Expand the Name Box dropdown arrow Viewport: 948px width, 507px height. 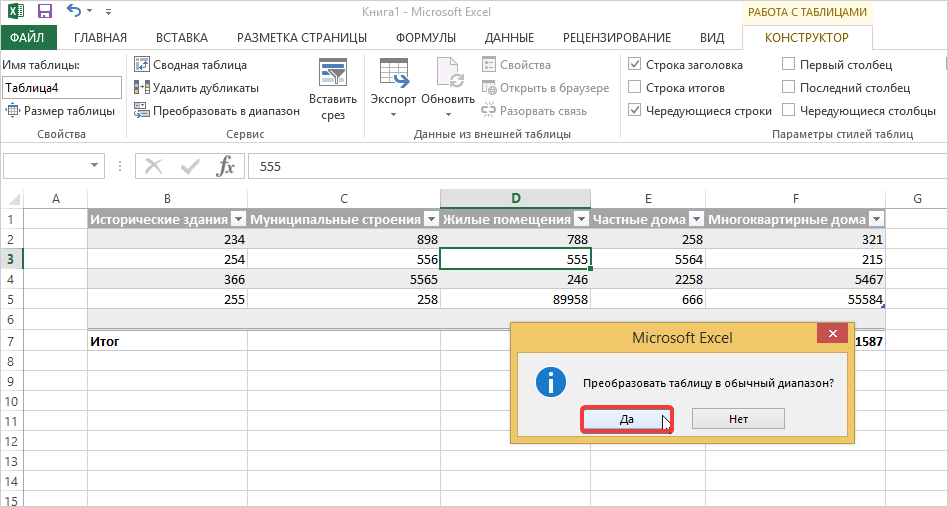pyautogui.click(x=96, y=166)
